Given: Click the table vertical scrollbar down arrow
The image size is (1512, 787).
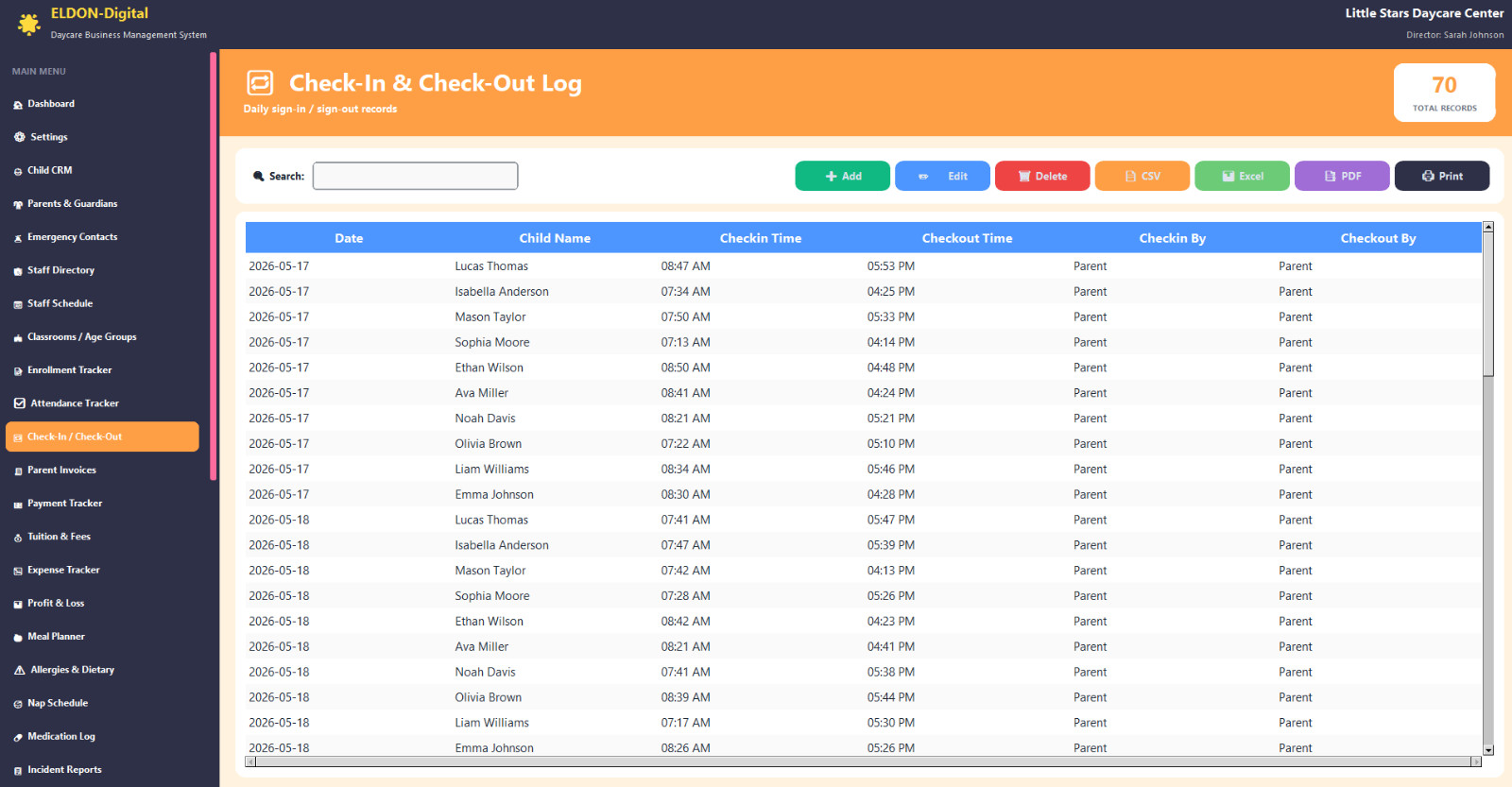Looking at the screenshot, I should 1488,750.
